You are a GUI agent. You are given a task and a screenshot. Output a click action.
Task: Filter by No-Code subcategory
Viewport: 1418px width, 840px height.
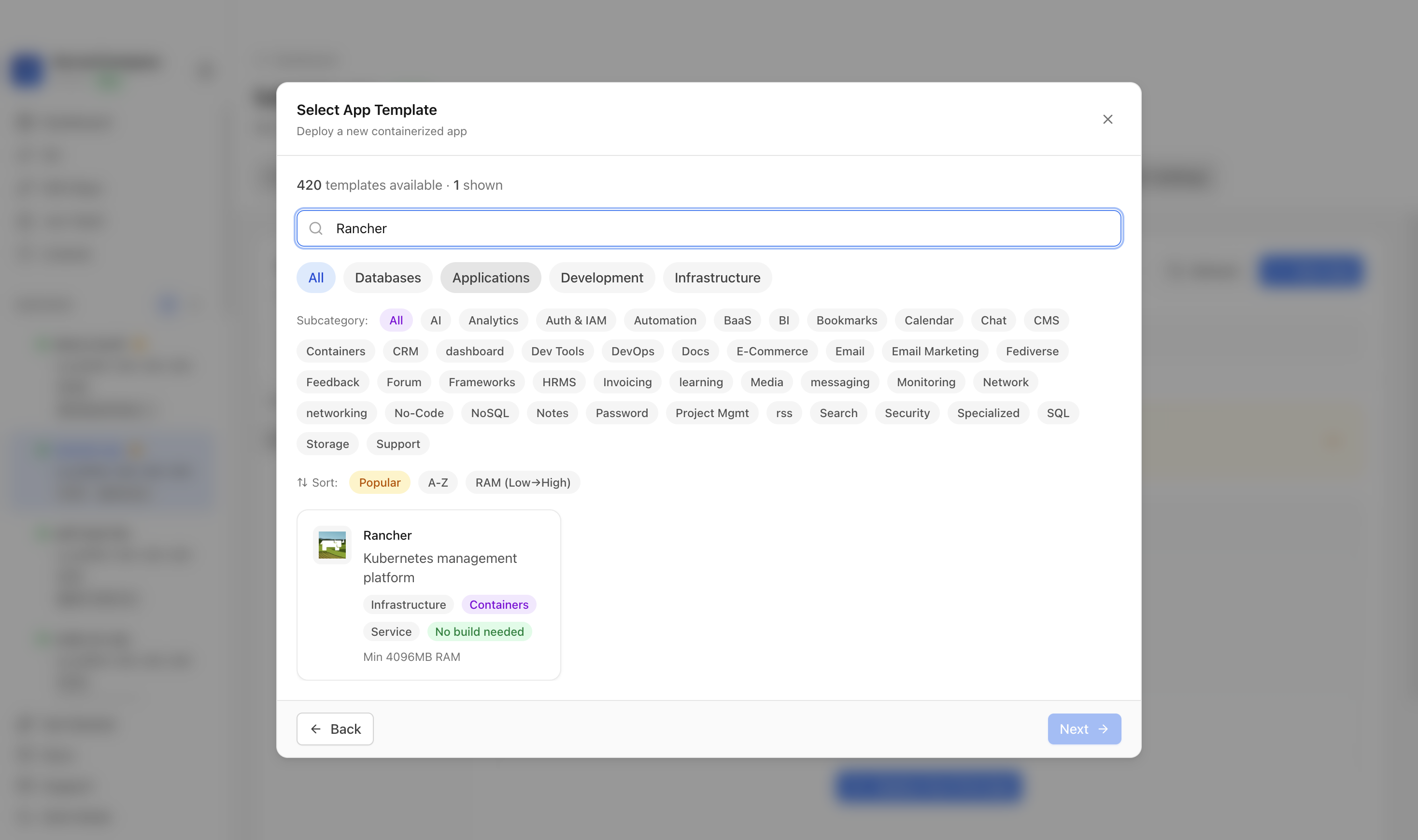(x=419, y=413)
